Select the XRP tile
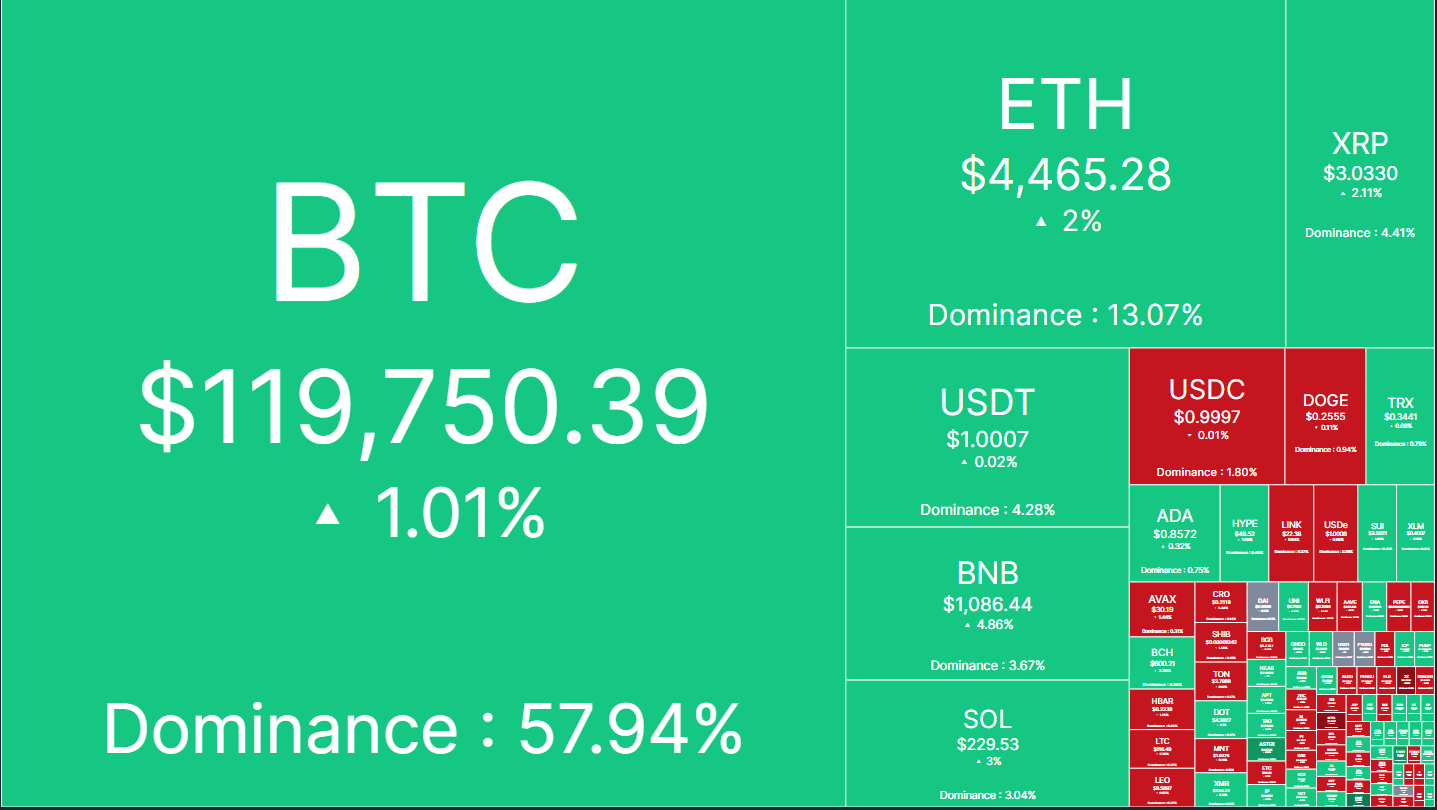The width and height of the screenshot is (1437, 810). [x=1360, y=174]
